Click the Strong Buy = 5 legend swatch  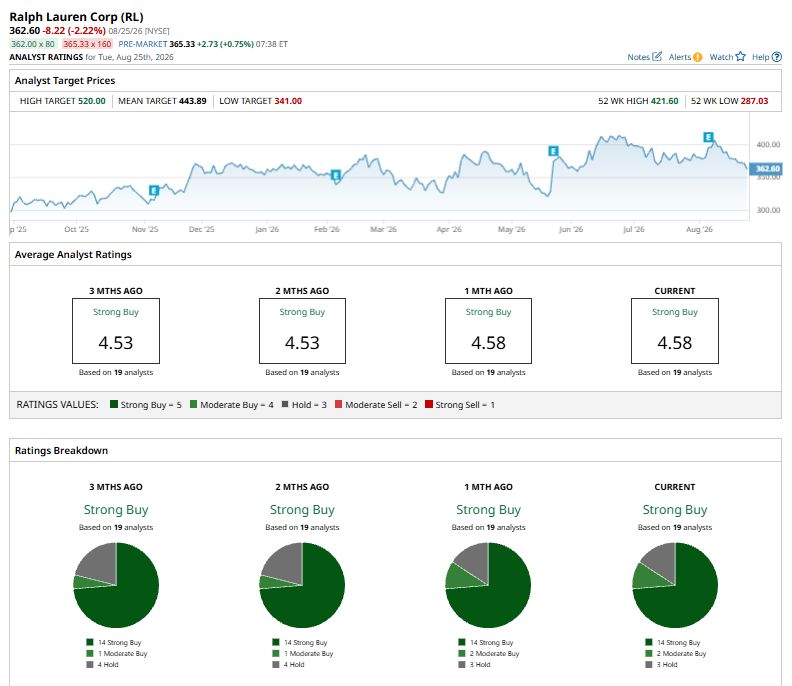[x=114, y=404]
